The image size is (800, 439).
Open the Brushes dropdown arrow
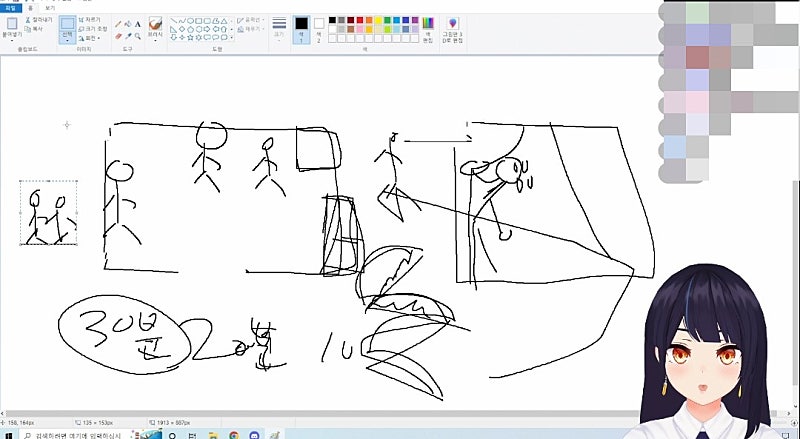point(155,40)
